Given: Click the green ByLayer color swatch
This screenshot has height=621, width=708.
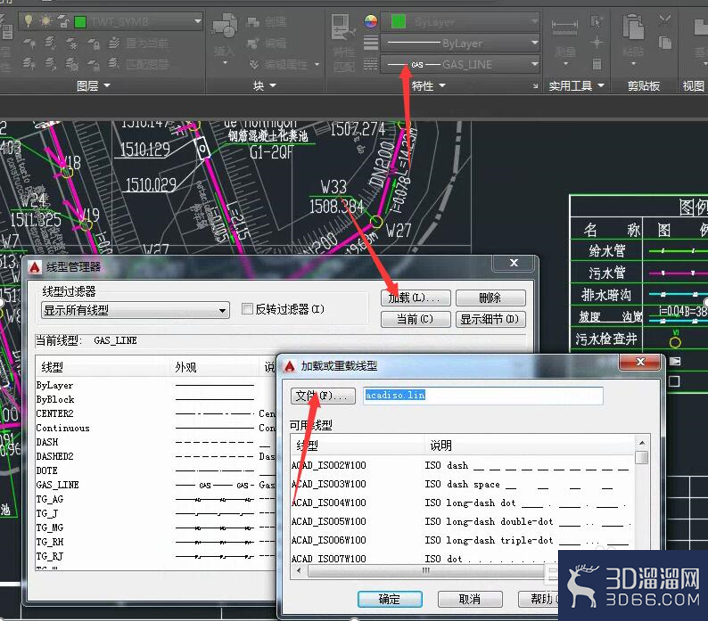Looking at the screenshot, I should coord(398,21).
